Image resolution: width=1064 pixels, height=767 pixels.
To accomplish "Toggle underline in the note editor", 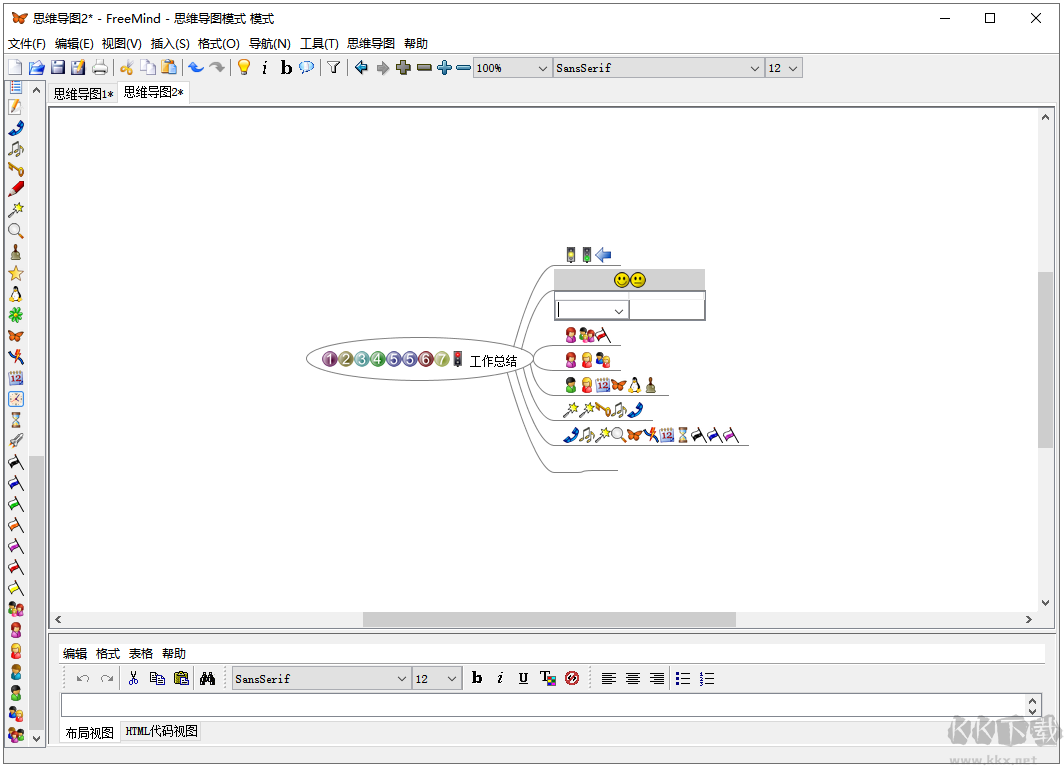I will pos(523,678).
